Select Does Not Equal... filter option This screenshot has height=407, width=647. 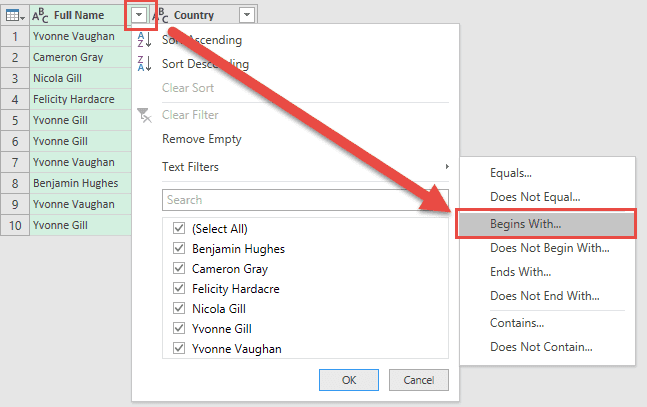click(535, 197)
